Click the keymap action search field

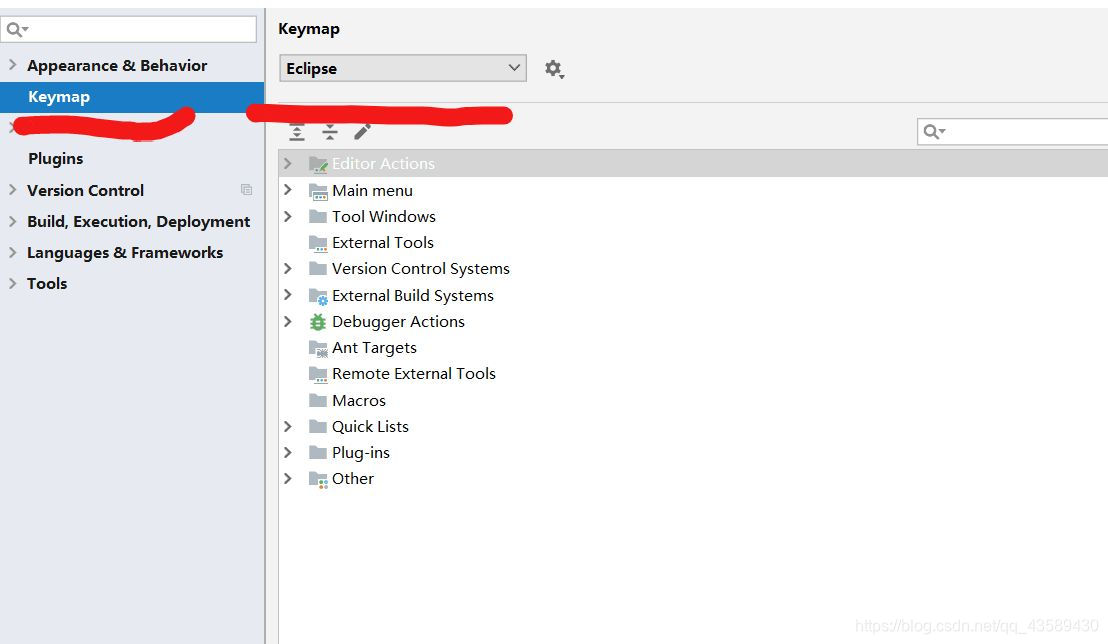1013,131
